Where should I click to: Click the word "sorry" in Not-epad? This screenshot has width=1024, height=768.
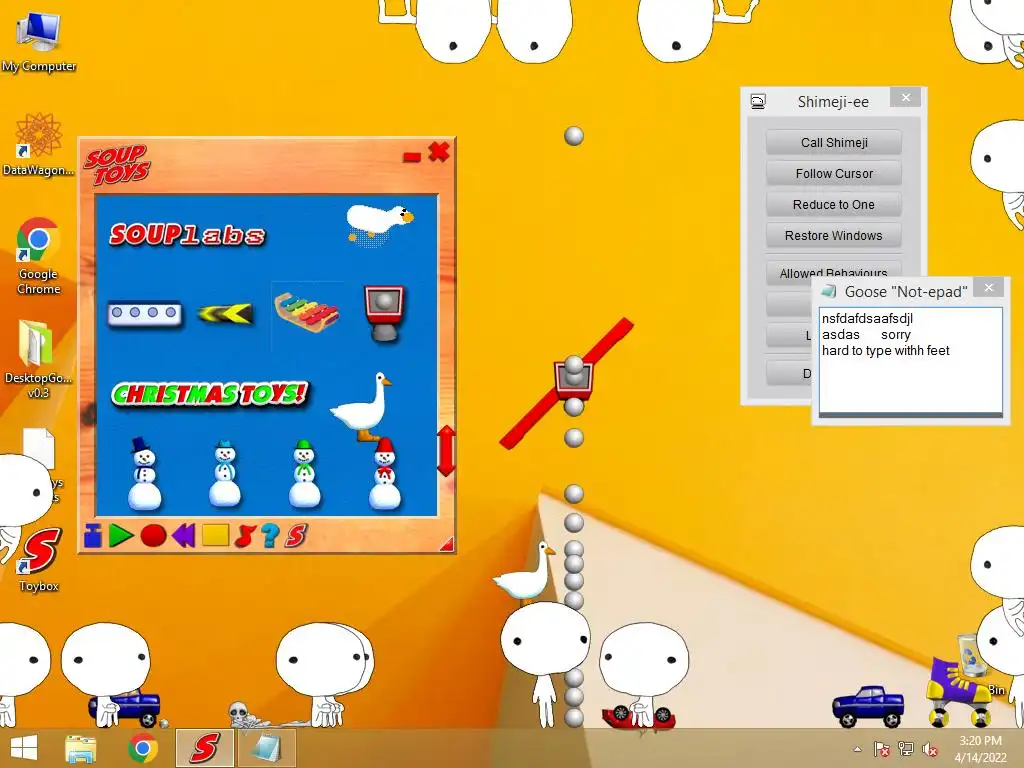click(x=895, y=335)
